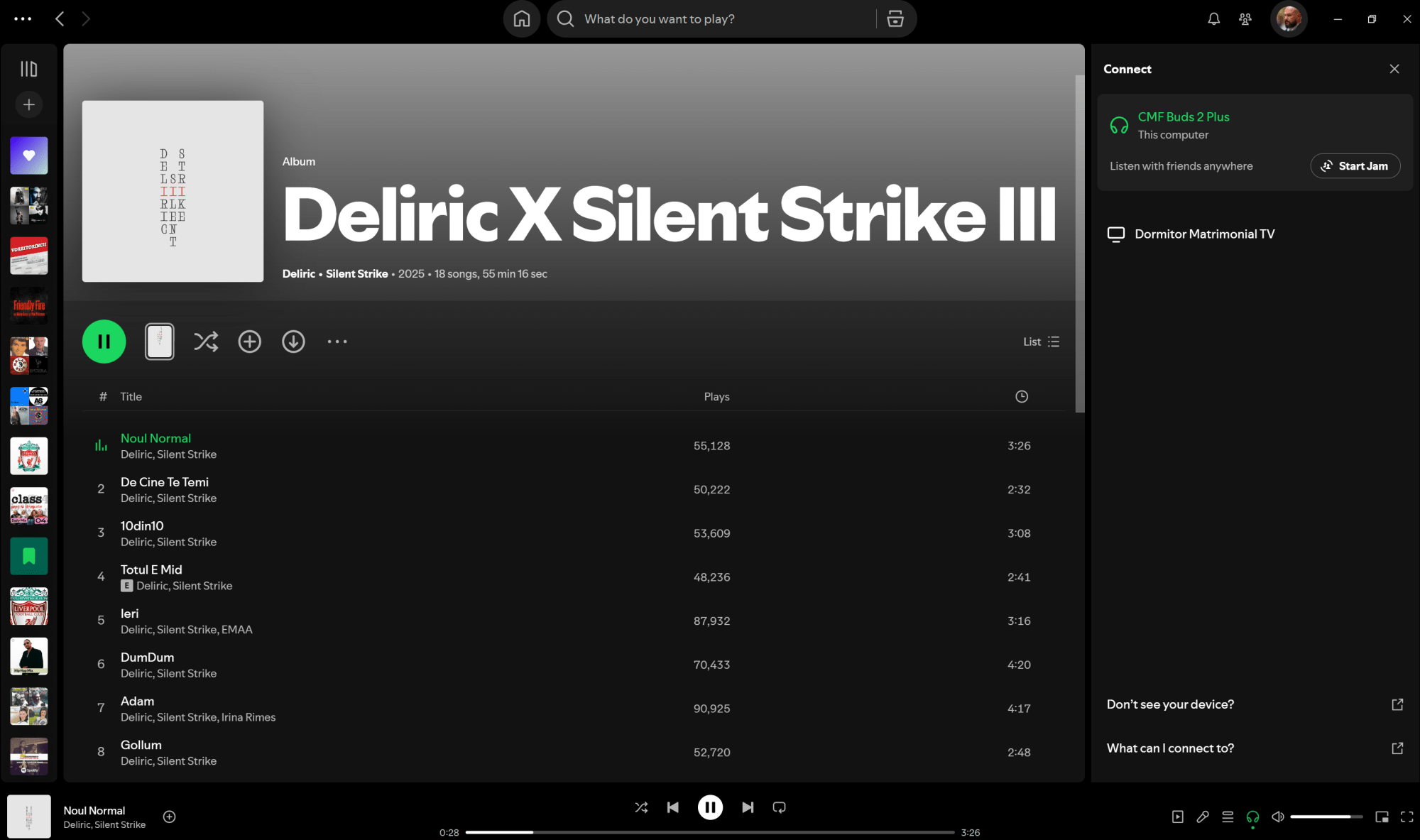Open the playback queue icon
Image resolution: width=1420 pixels, height=840 pixels.
click(1228, 817)
